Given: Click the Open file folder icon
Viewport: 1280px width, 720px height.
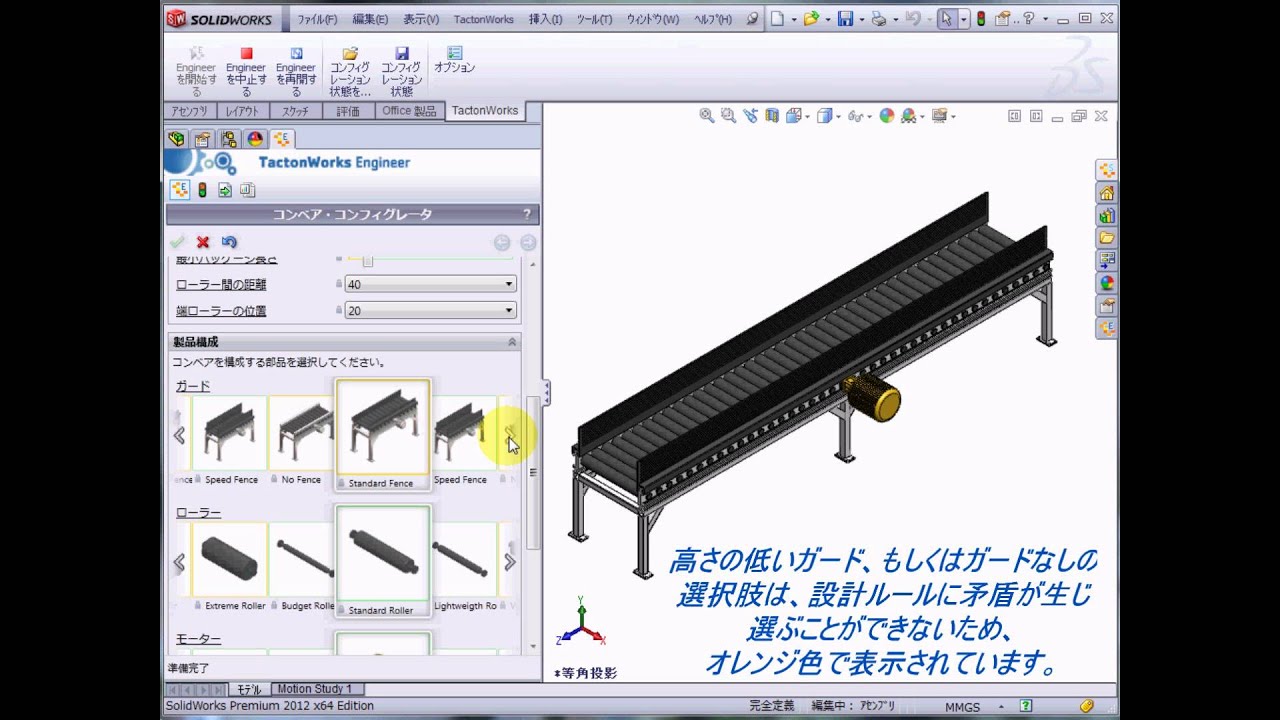Looking at the screenshot, I should (810, 19).
